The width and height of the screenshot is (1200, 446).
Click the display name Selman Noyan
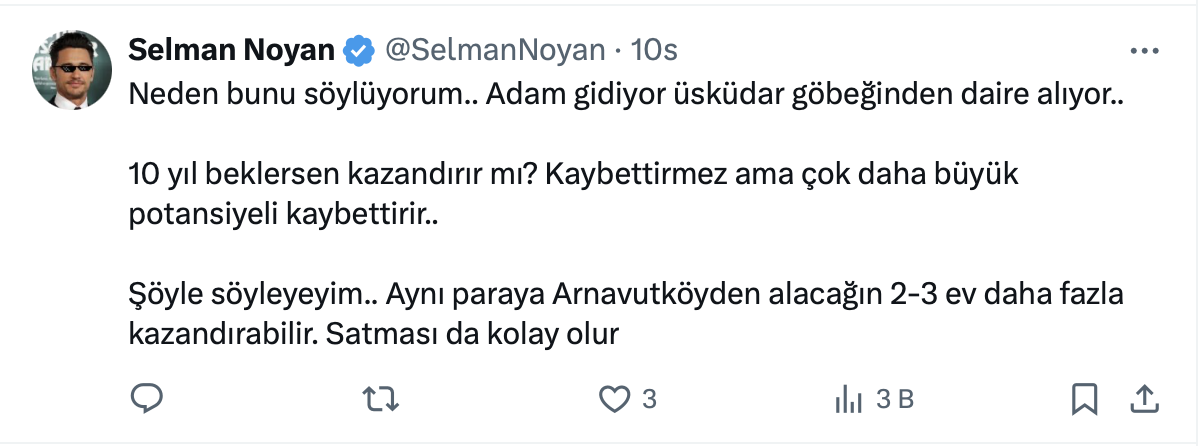[x=234, y=50]
